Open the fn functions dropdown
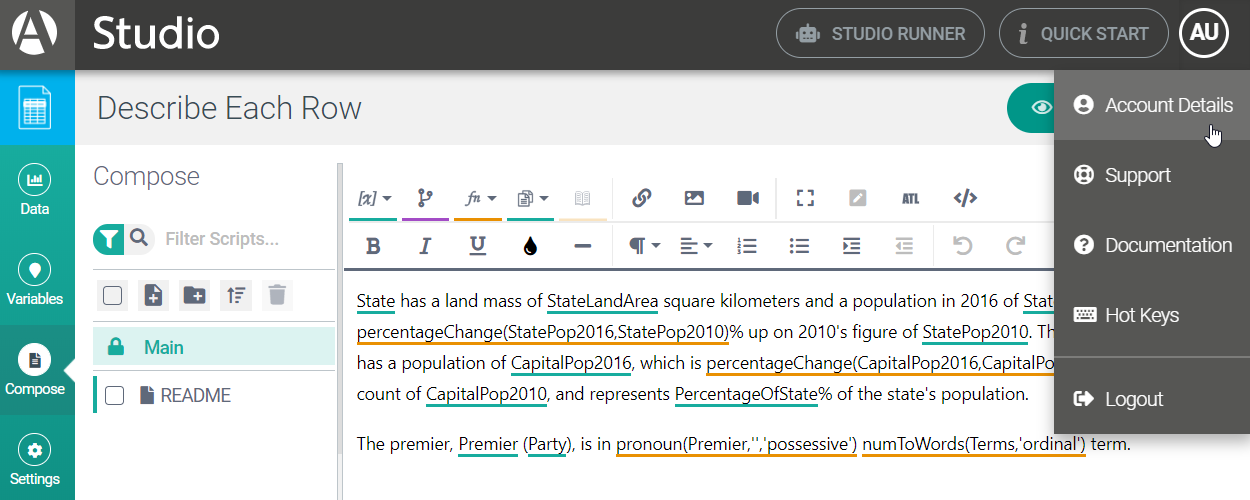Viewport: 1250px width, 500px height. pos(481,198)
